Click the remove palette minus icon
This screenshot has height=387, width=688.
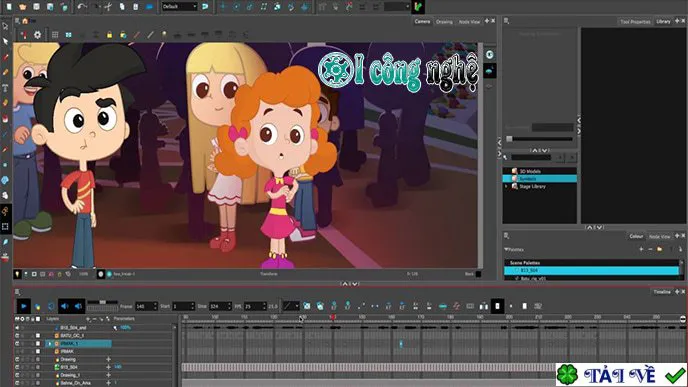click(x=650, y=249)
